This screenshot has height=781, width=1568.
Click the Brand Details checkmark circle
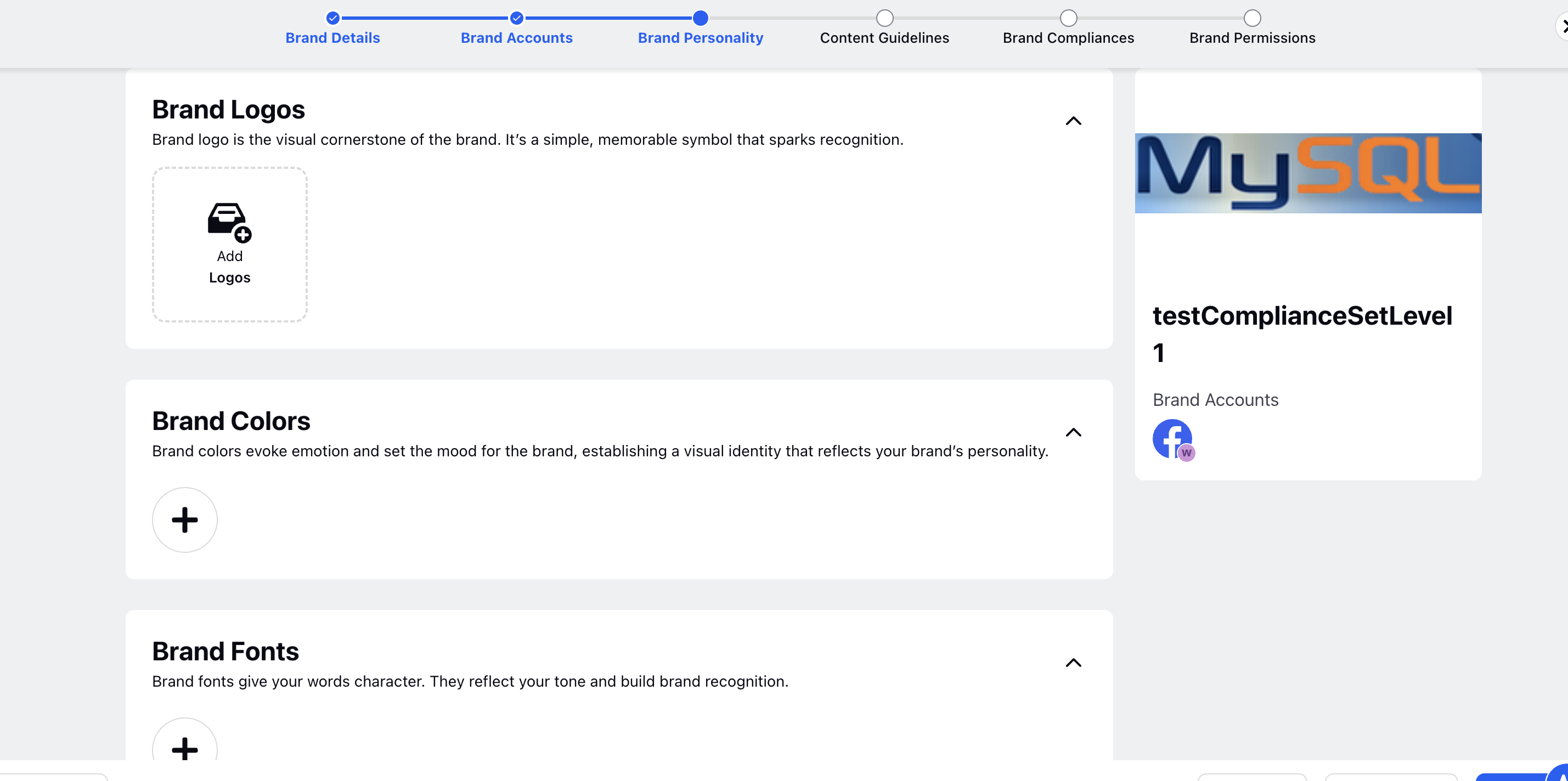[332, 18]
